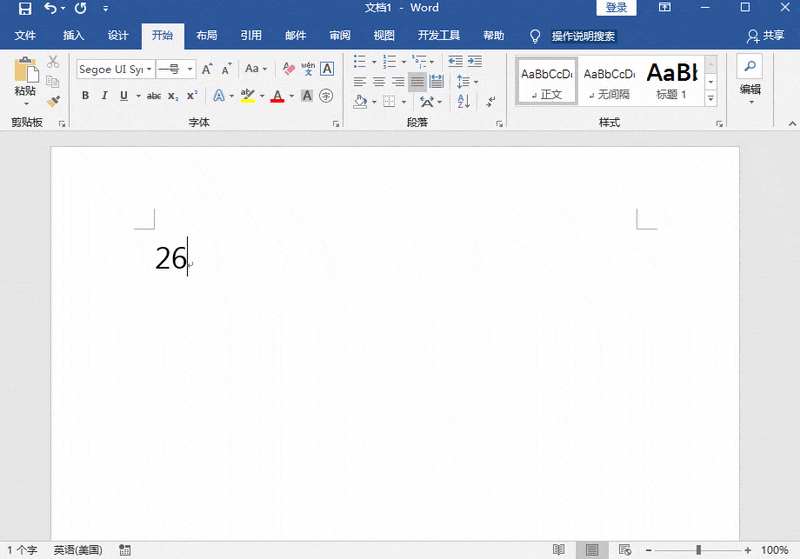The width and height of the screenshot is (800, 559).
Task: Click the Clear All Formatting eraser icon
Action: click(x=288, y=69)
